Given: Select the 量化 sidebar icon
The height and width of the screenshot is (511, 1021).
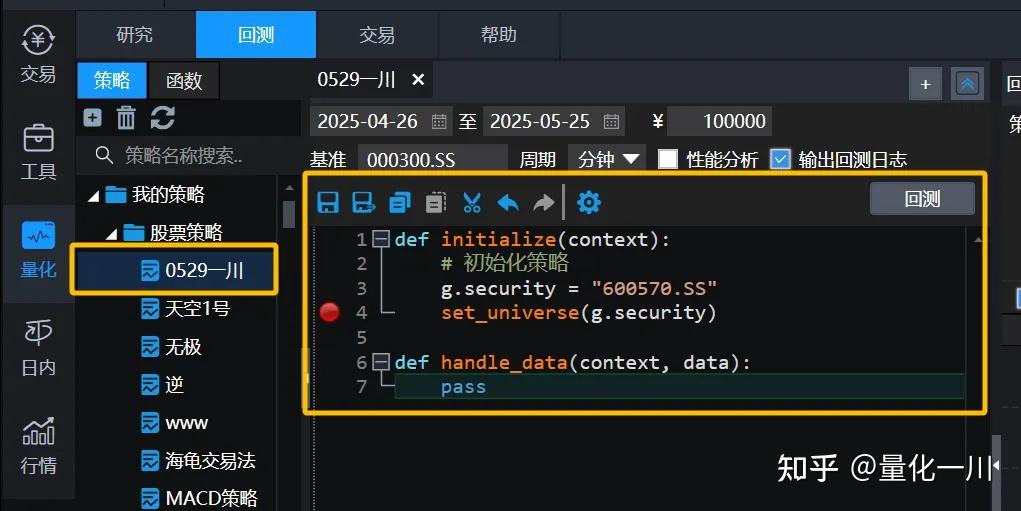Looking at the screenshot, I should pyautogui.click(x=38, y=251).
